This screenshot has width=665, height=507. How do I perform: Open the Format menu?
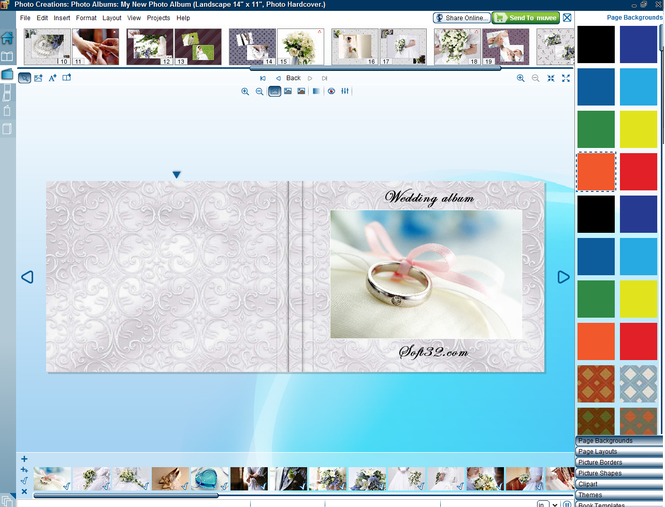(x=86, y=18)
